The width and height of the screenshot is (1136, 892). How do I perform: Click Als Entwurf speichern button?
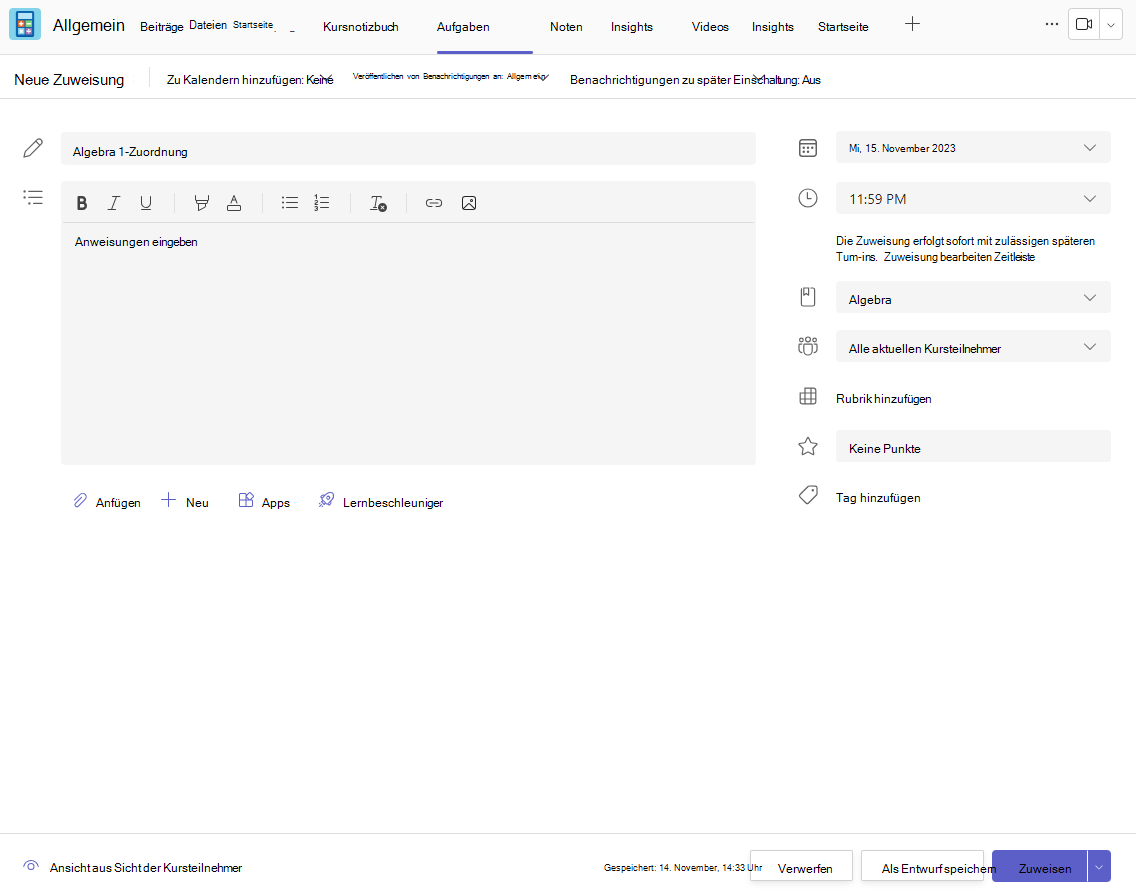pyautogui.click(x=922, y=867)
